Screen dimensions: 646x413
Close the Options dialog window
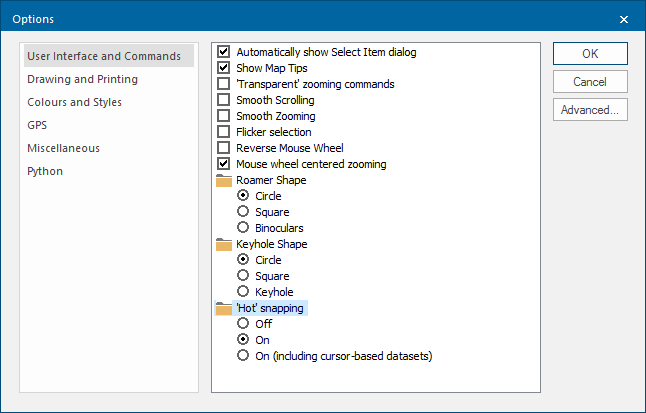click(624, 19)
